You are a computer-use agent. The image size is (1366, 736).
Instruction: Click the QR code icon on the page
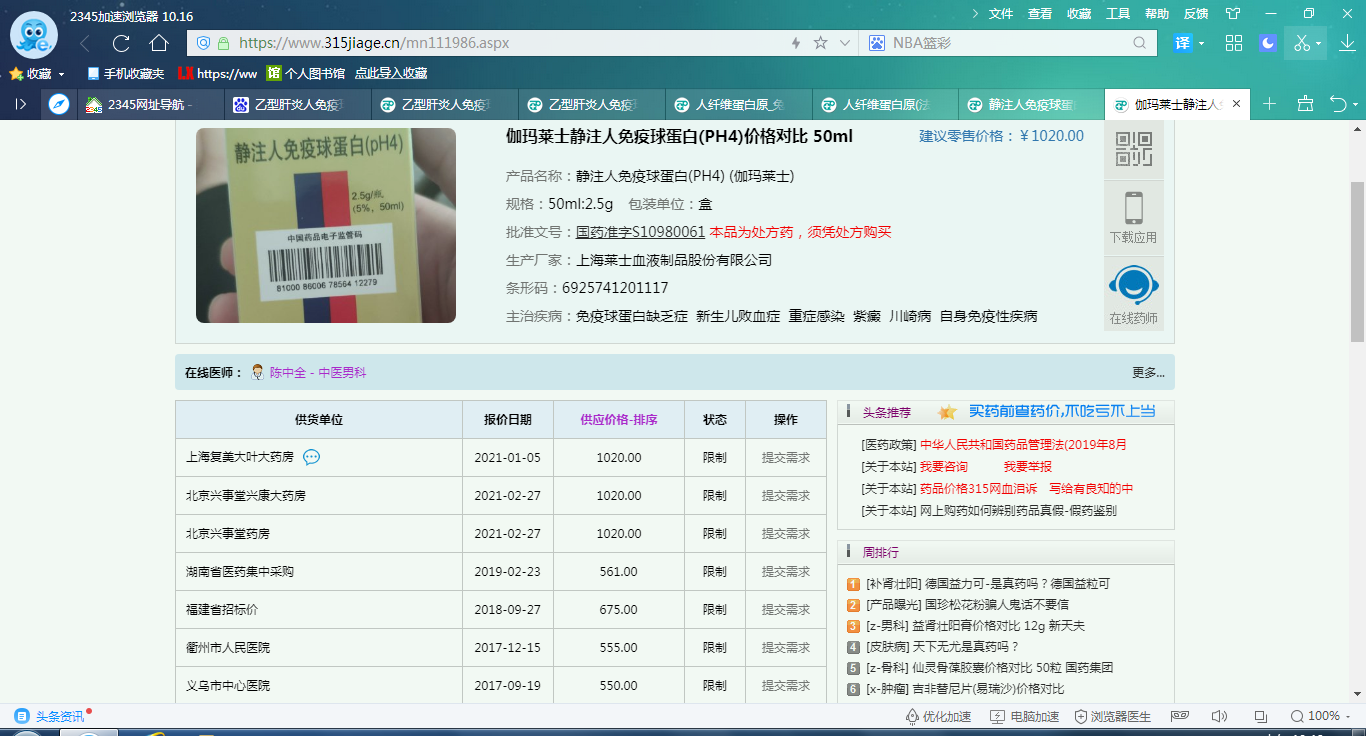1134,149
